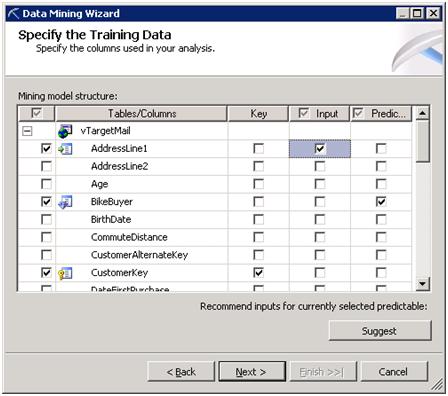Check the Age row selection checkbox
The height and width of the screenshot is (396, 448).
(46, 184)
